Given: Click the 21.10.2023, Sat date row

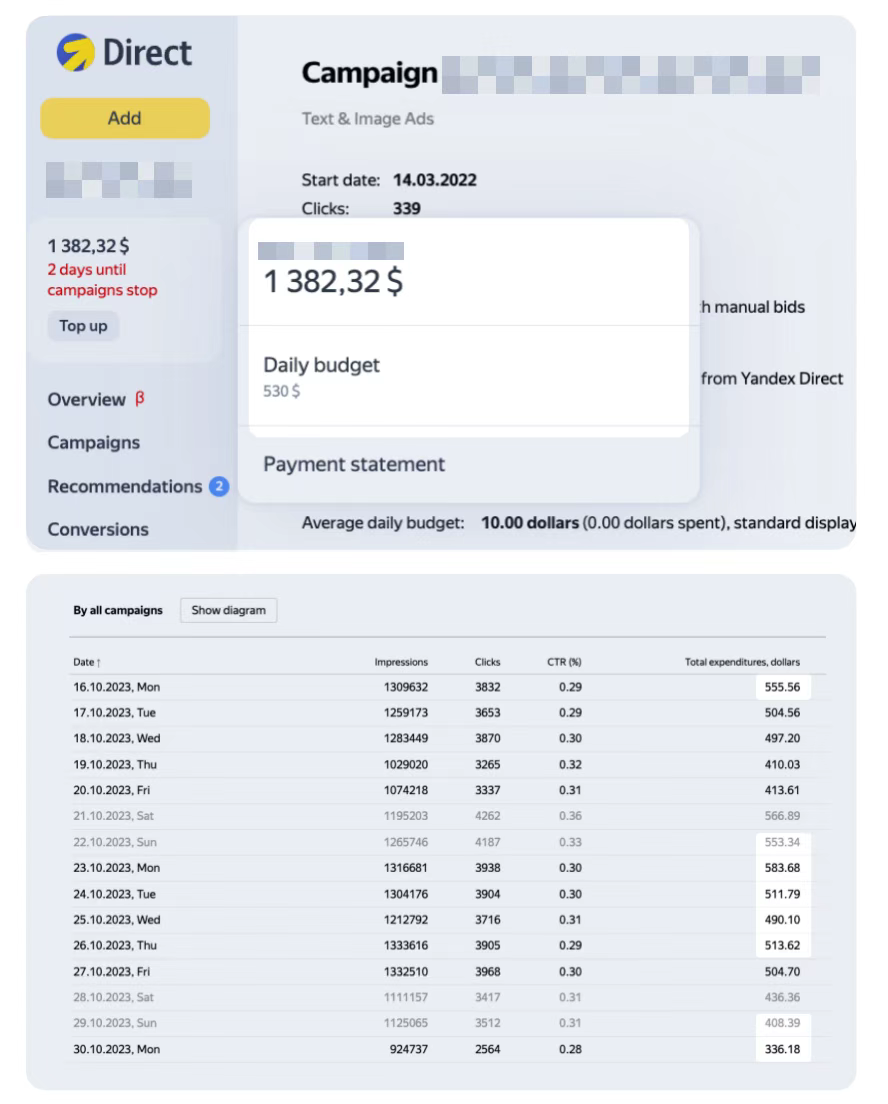Looking at the screenshot, I should click(447, 816).
